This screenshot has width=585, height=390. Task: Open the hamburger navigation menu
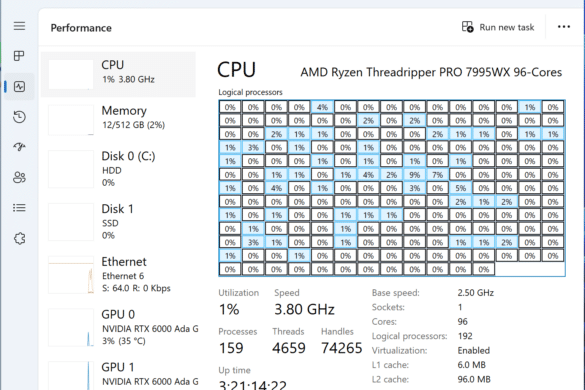coord(19,26)
